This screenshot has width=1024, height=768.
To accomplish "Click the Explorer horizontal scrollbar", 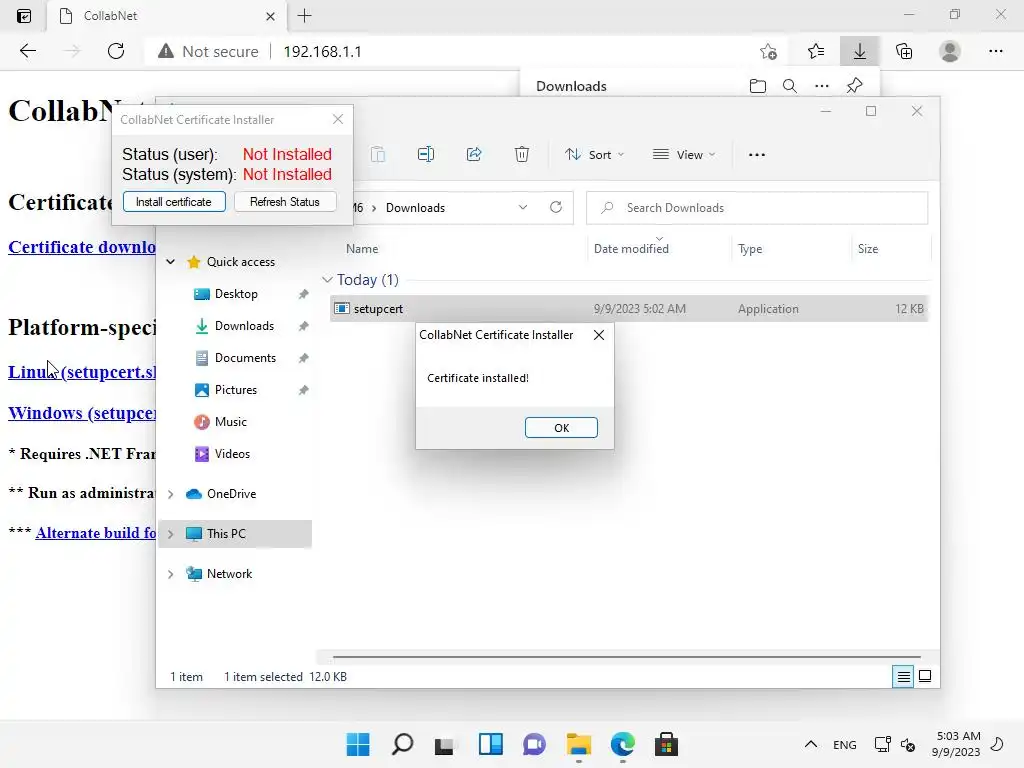I will [626, 657].
